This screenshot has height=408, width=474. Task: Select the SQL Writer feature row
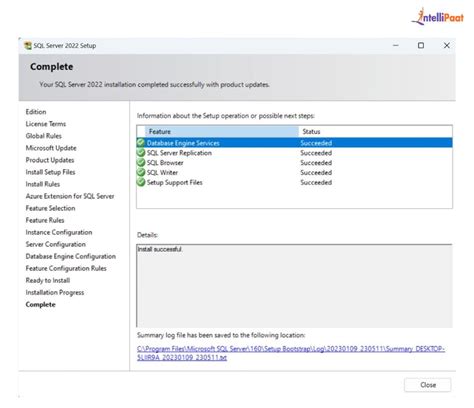pyautogui.click(x=294, y=172)
